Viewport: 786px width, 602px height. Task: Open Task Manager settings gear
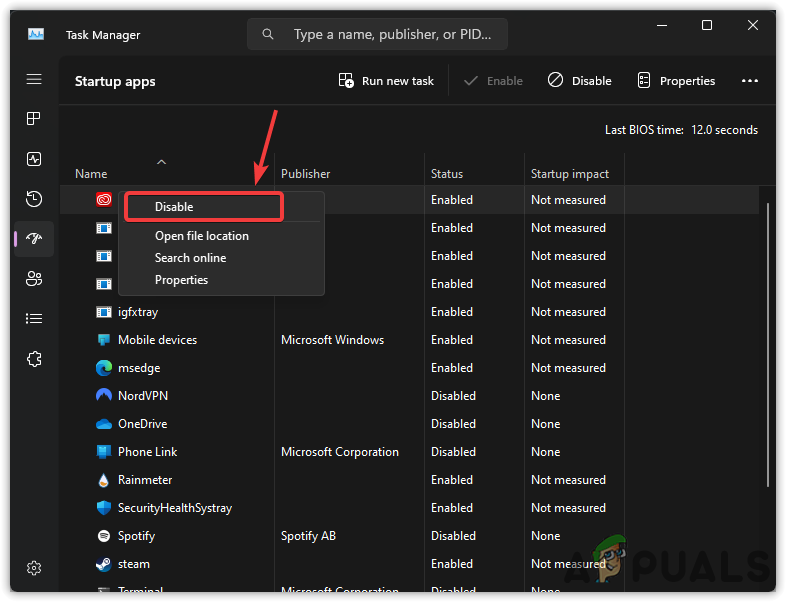pos(34,568)
